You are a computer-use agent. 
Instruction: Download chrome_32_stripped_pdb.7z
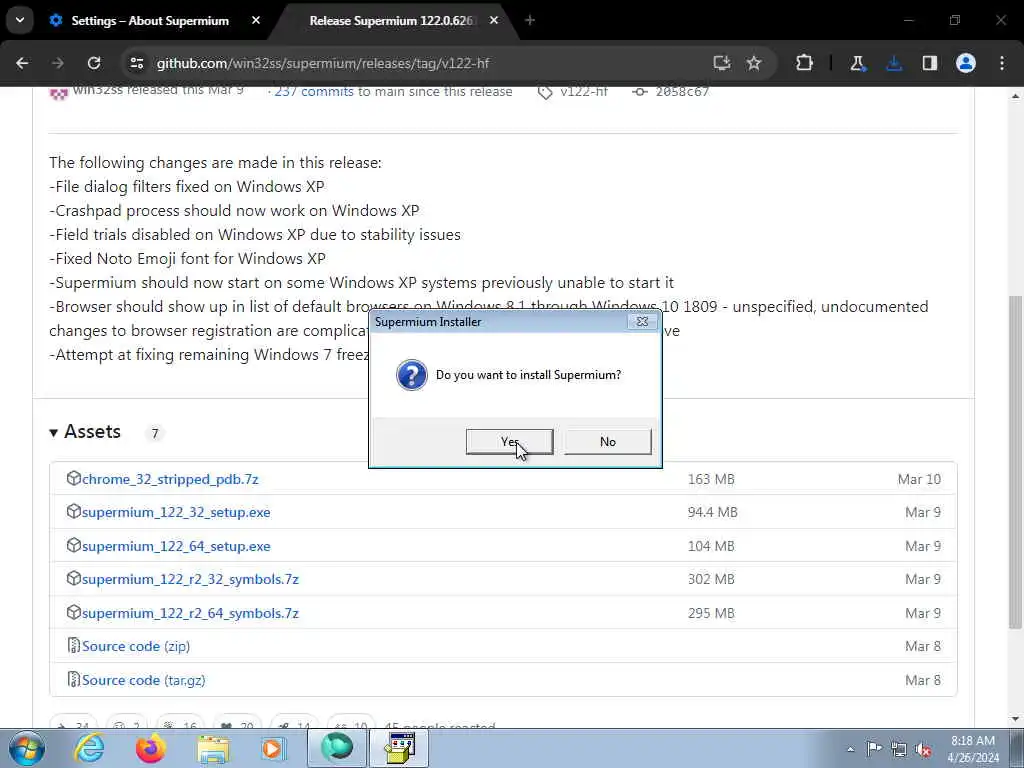pyautogui.click(x=170, y=479)
